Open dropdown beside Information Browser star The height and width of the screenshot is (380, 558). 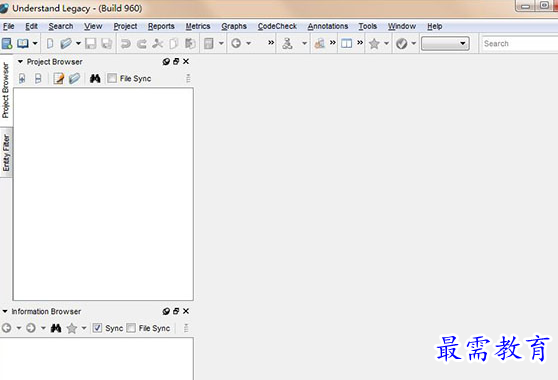[84, 328]
